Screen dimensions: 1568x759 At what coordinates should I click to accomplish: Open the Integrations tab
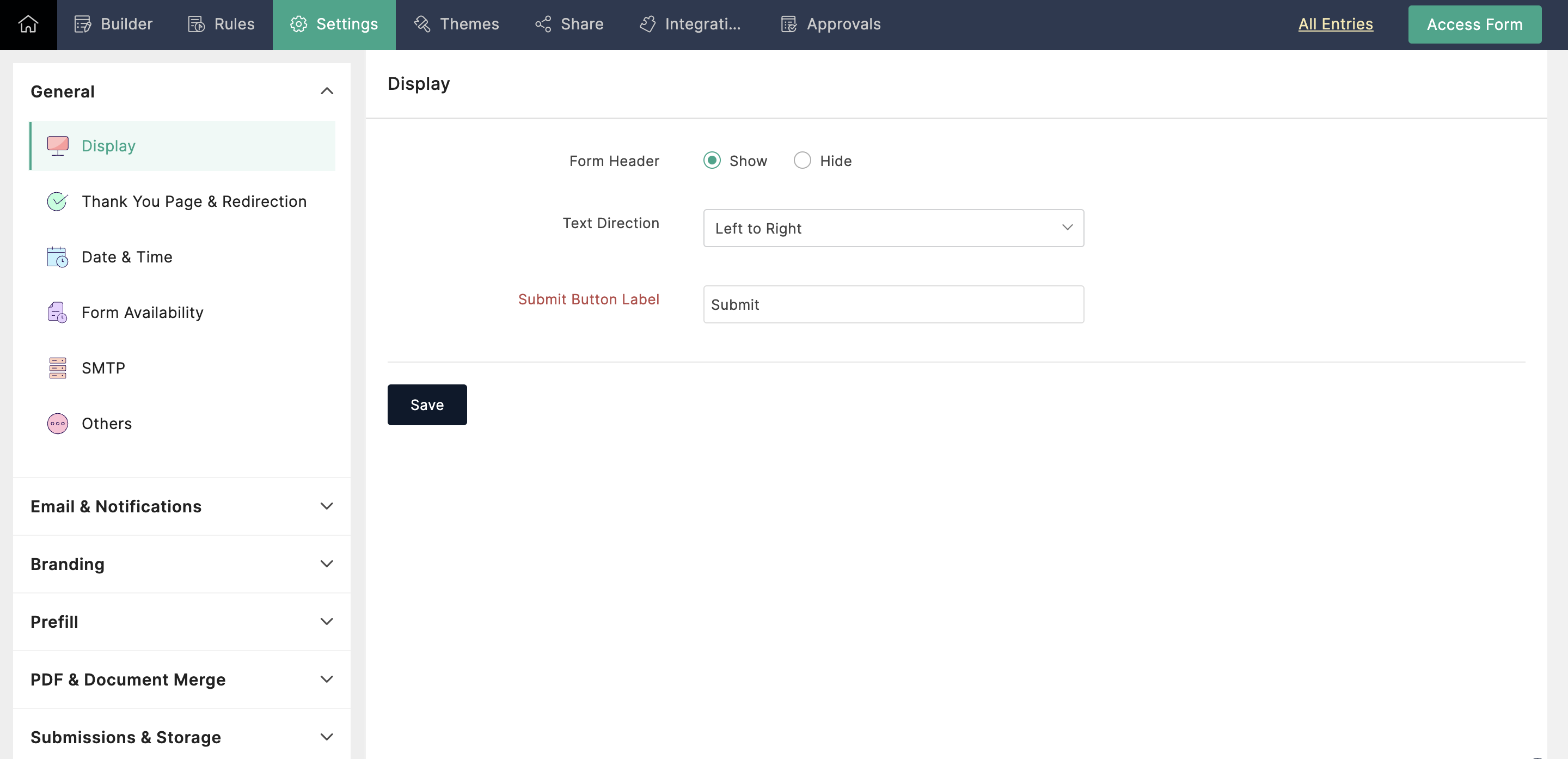[690, 25]
